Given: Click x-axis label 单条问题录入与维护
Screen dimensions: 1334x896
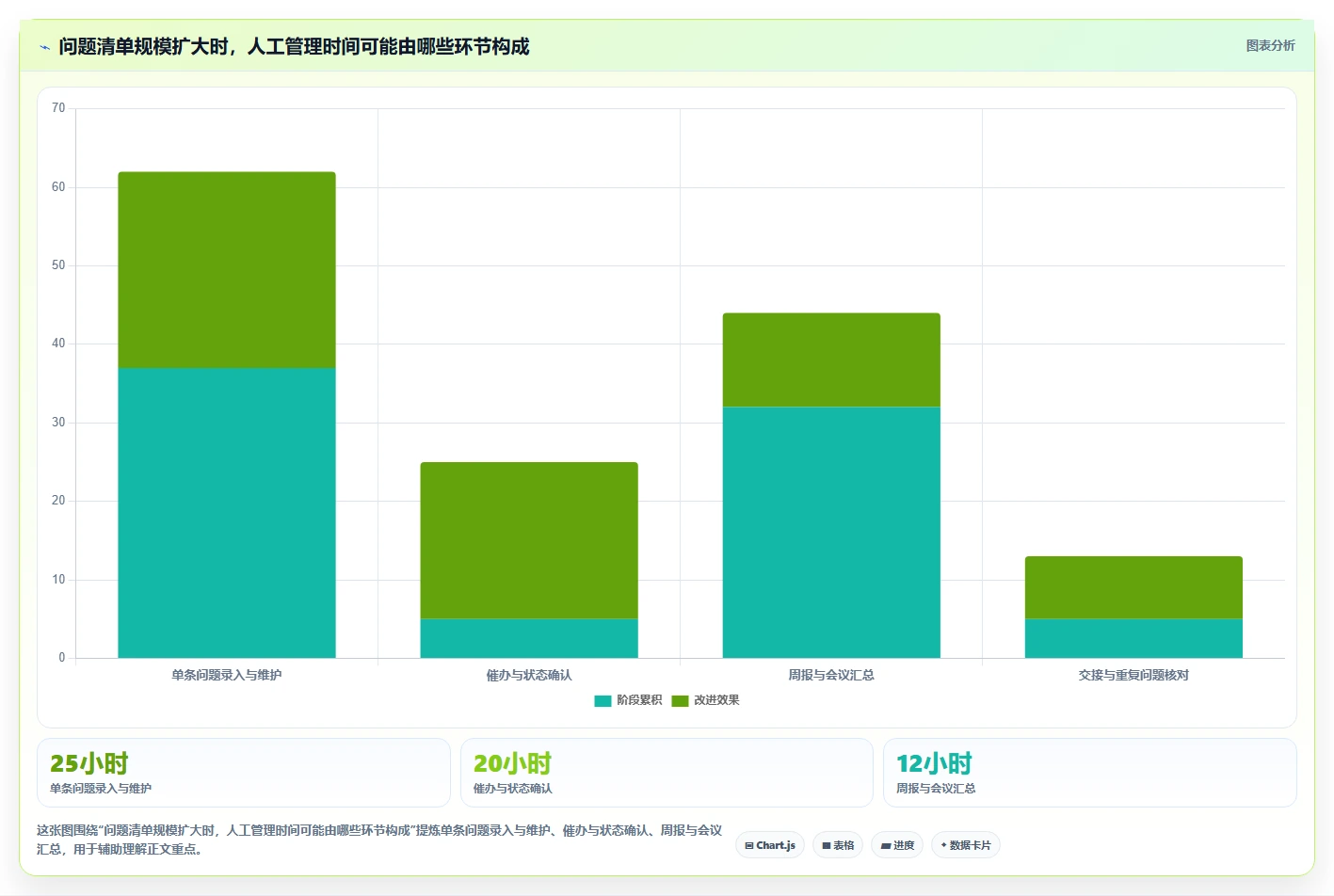Looking at the screenshot, I should pyautogui.click(x=227, y=675).
